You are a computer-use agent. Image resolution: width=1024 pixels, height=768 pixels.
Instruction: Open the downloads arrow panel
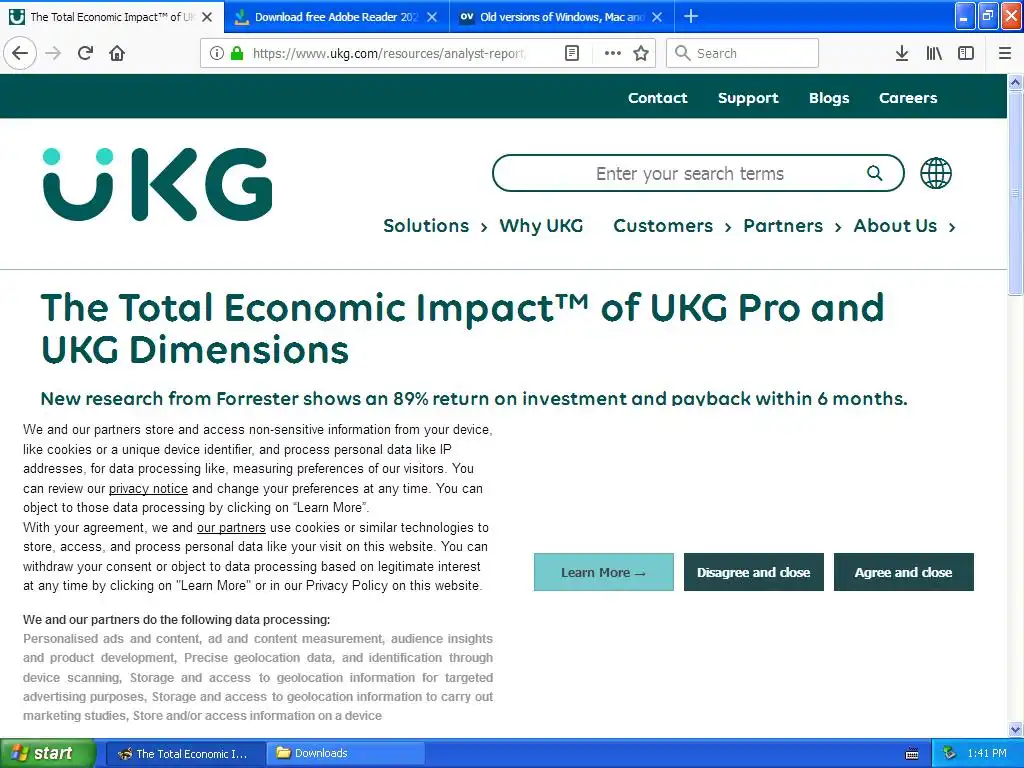point(902,53)
